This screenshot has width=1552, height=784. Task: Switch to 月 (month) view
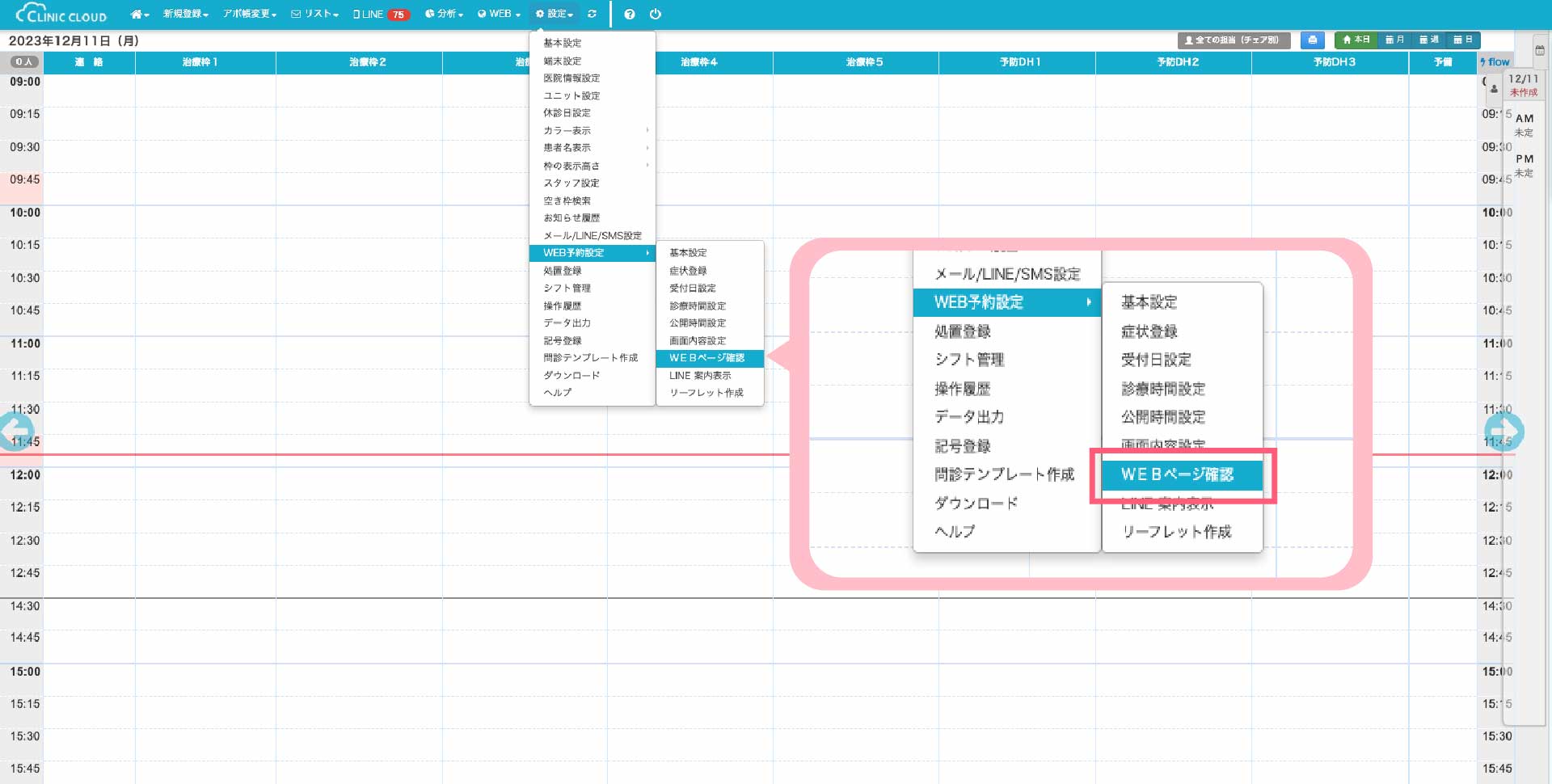[1394, 40]
